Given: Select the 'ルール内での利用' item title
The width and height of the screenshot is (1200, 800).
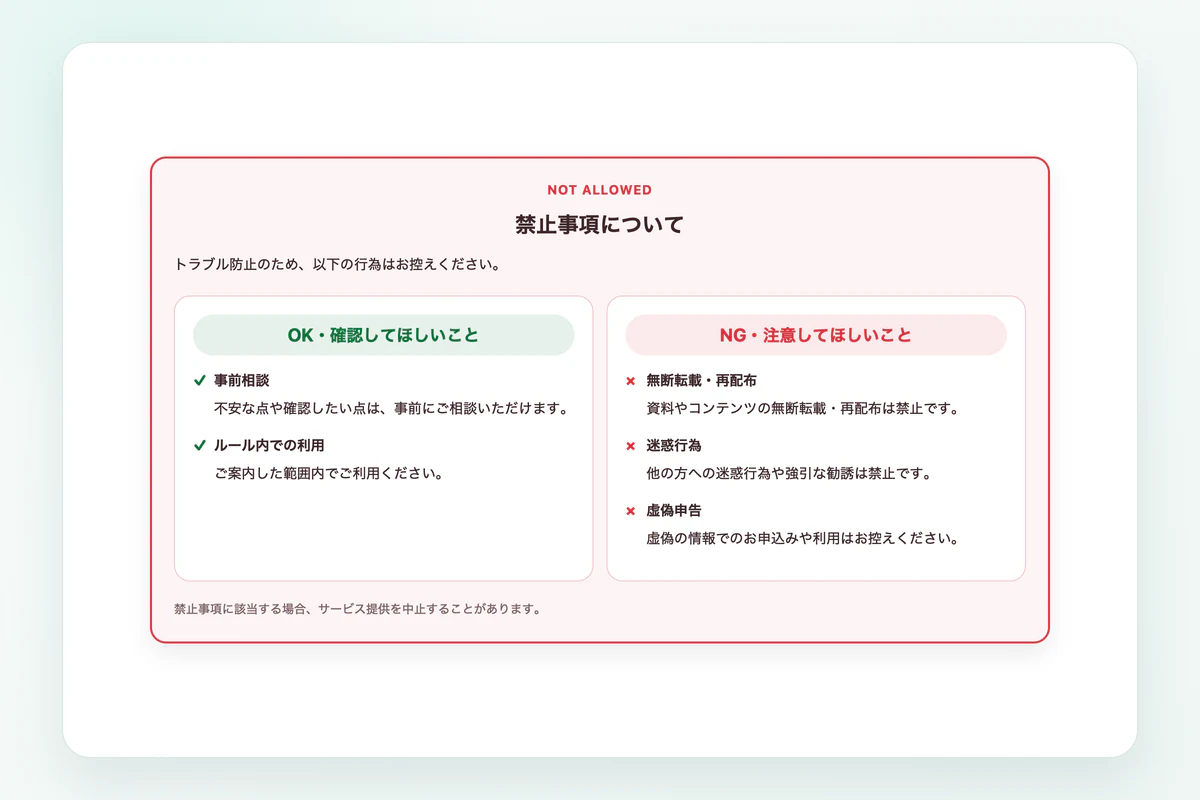Looking at the screenshot, I should click(269, 445).
